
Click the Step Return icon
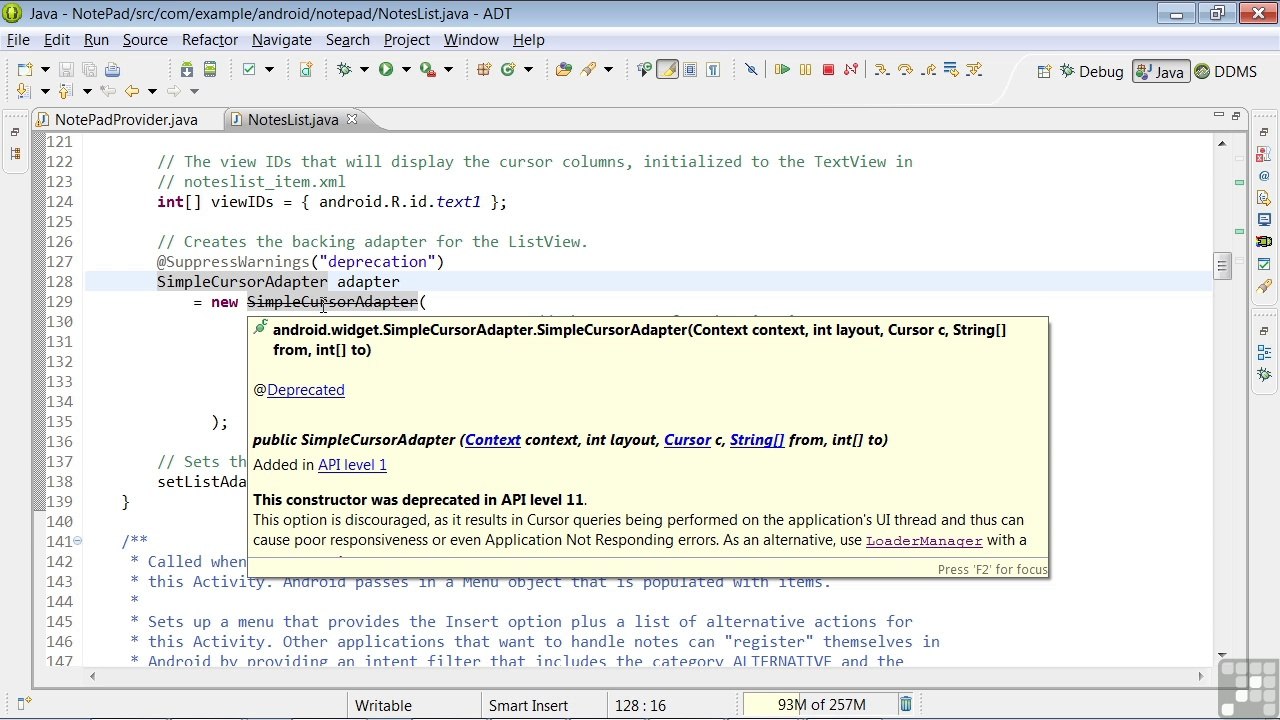928,69
